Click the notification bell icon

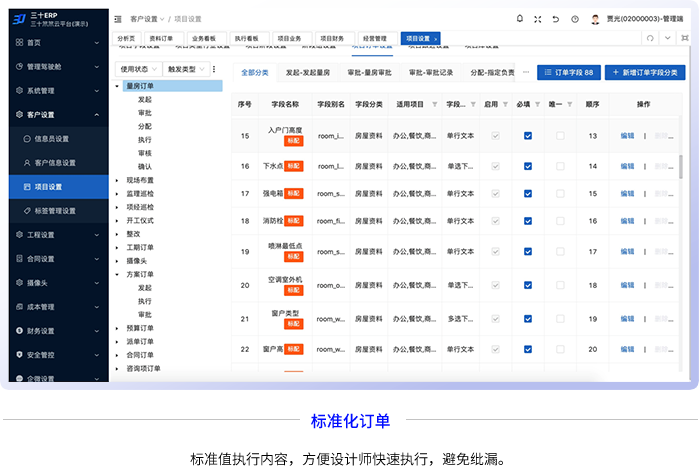click(519, 18)
